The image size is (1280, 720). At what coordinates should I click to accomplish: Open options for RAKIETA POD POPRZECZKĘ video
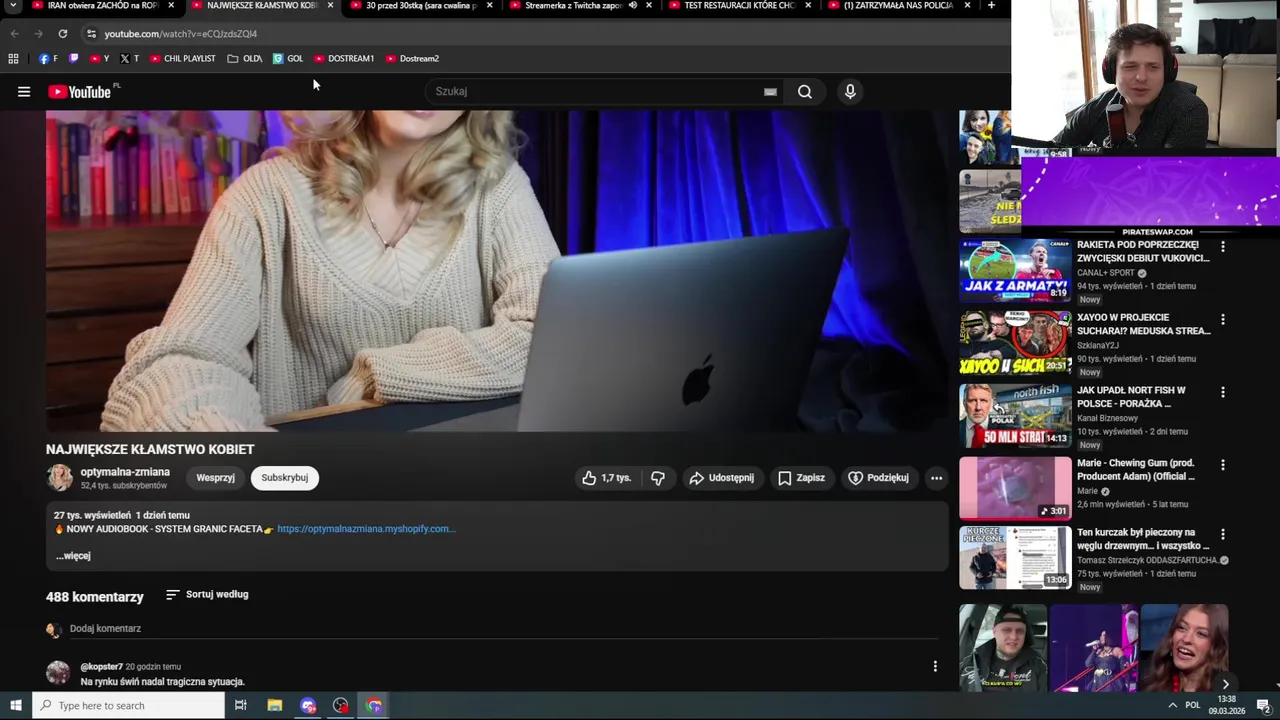click(x=1222, y=246)
